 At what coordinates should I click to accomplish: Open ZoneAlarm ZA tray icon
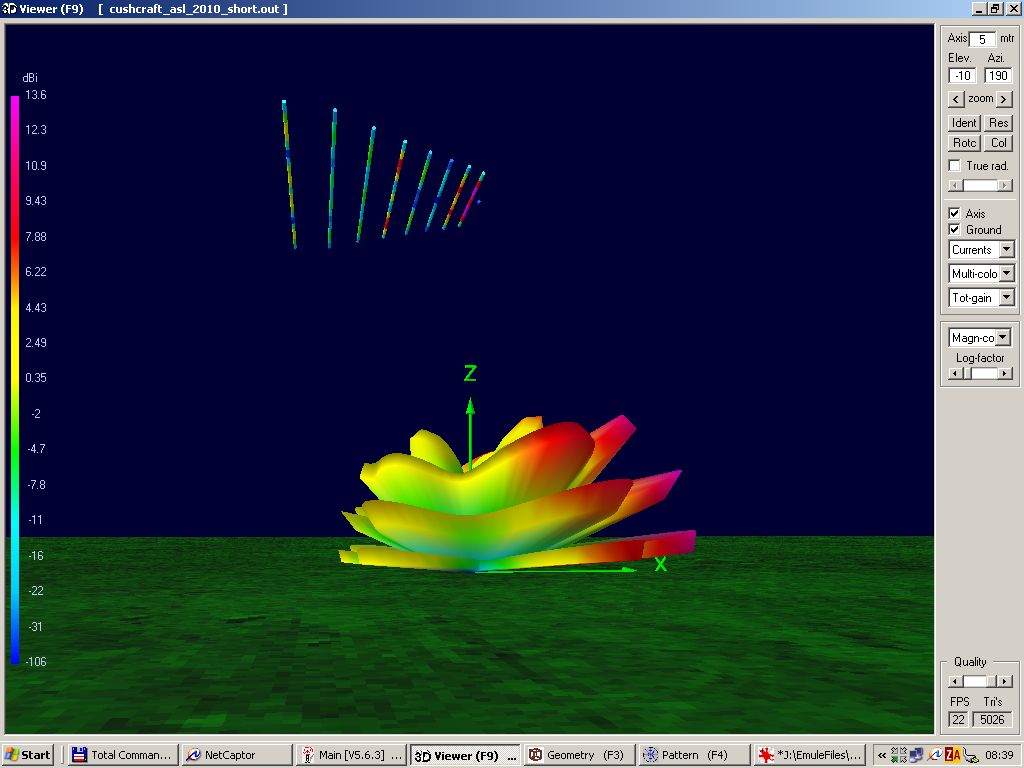(953, 755)
